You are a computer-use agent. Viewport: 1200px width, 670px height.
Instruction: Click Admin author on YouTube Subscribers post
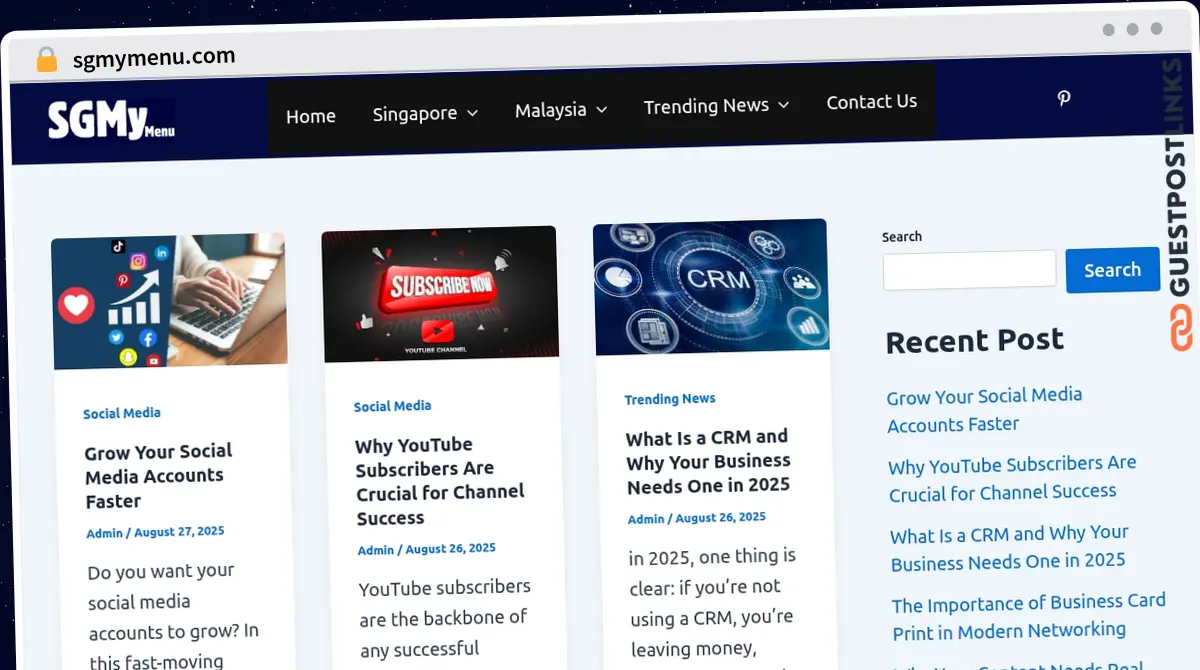pos(376,550)
